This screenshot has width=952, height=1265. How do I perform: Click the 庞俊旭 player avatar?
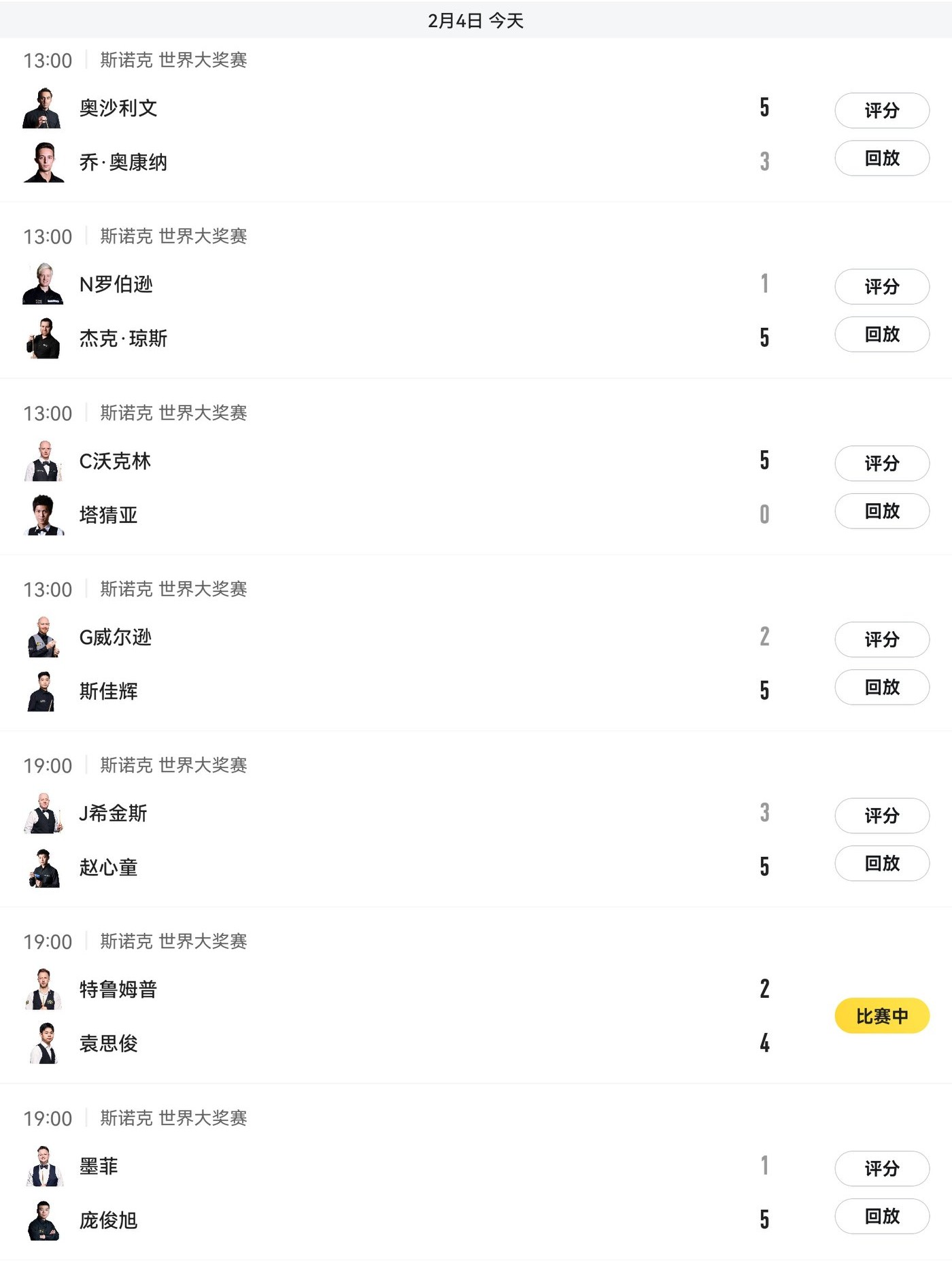(x=44, y=1221)
